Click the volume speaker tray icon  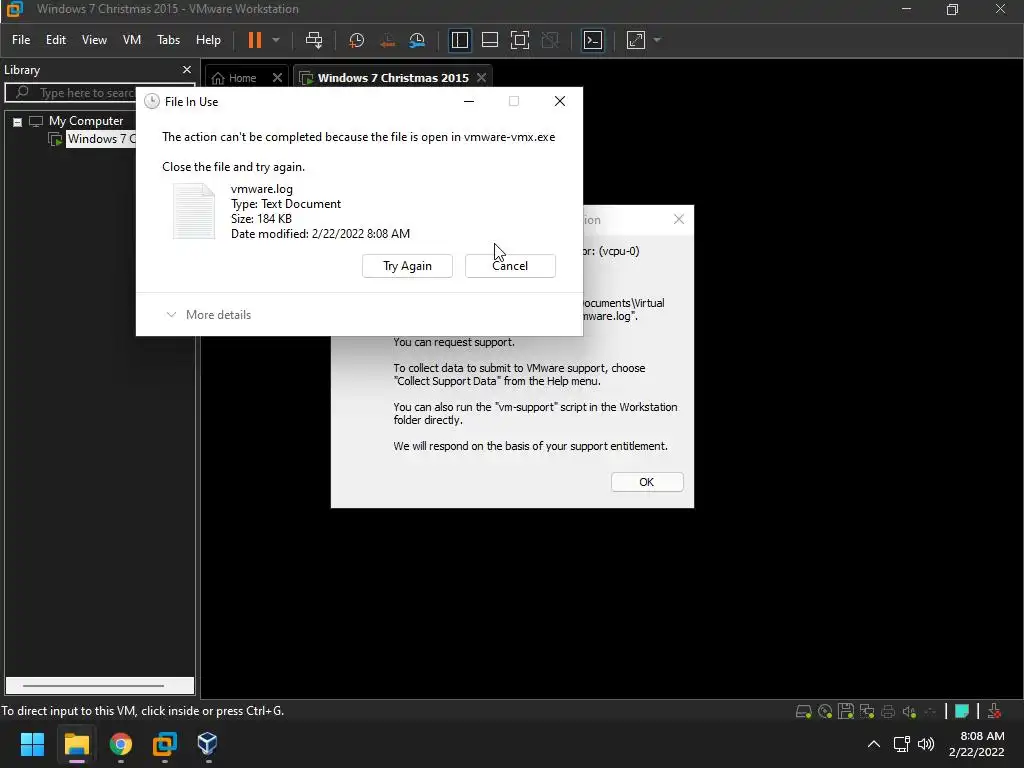pyautogui.click(x=926, y=744)
